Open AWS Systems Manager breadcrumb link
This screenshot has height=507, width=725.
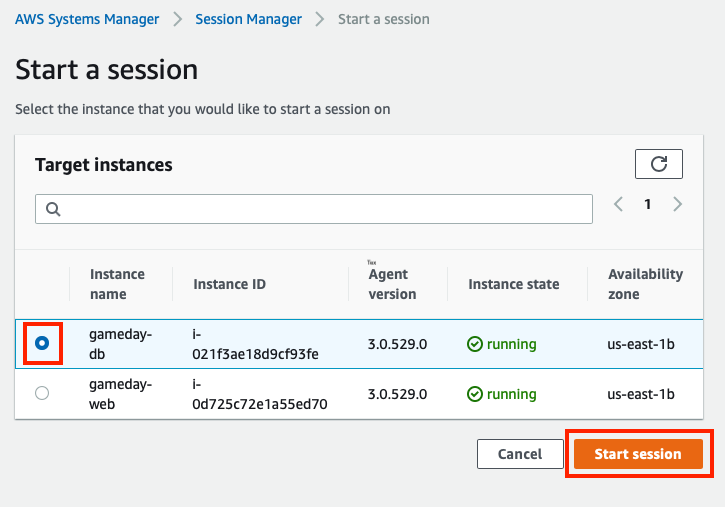click(87, 19)
